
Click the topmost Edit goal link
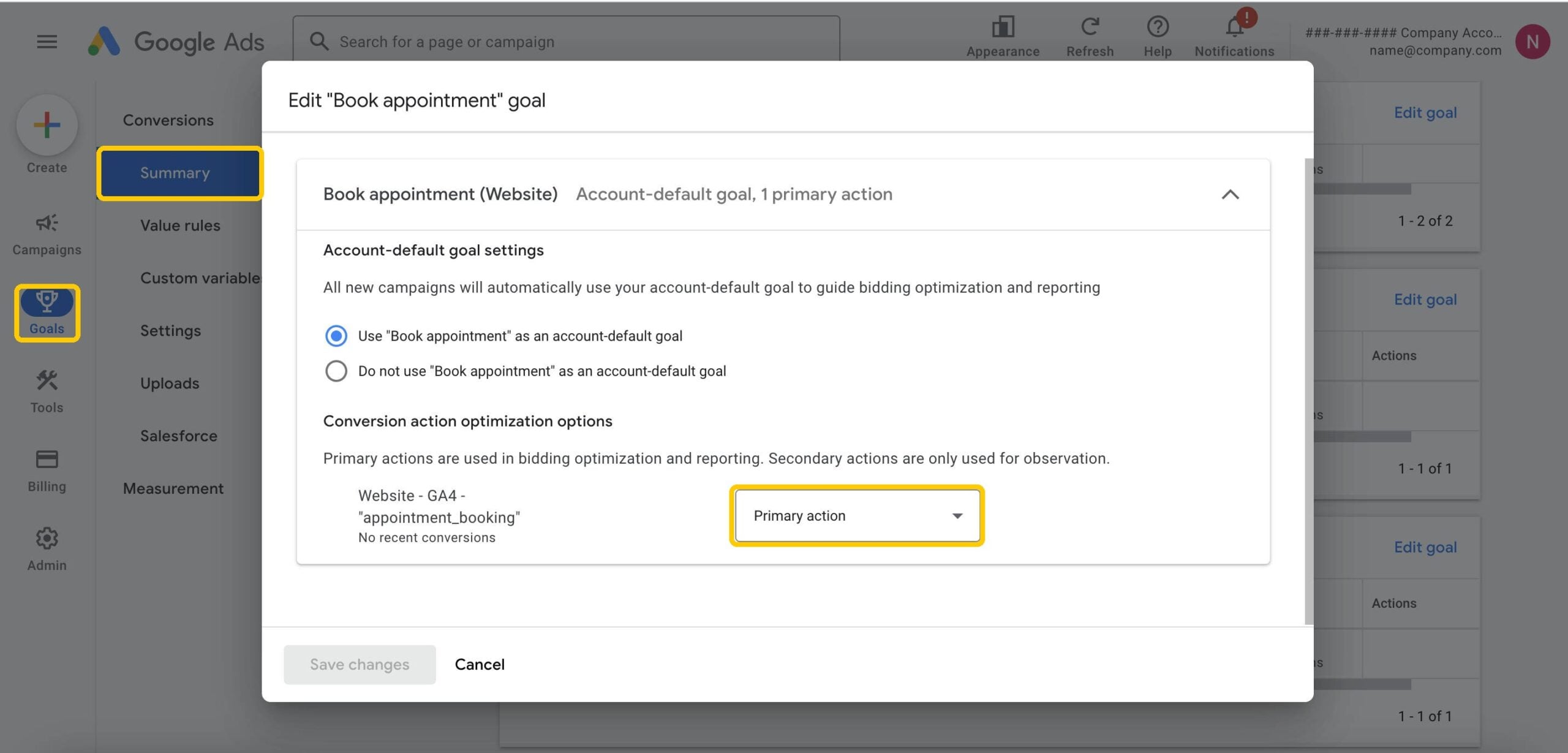[x=1425, y=113]
